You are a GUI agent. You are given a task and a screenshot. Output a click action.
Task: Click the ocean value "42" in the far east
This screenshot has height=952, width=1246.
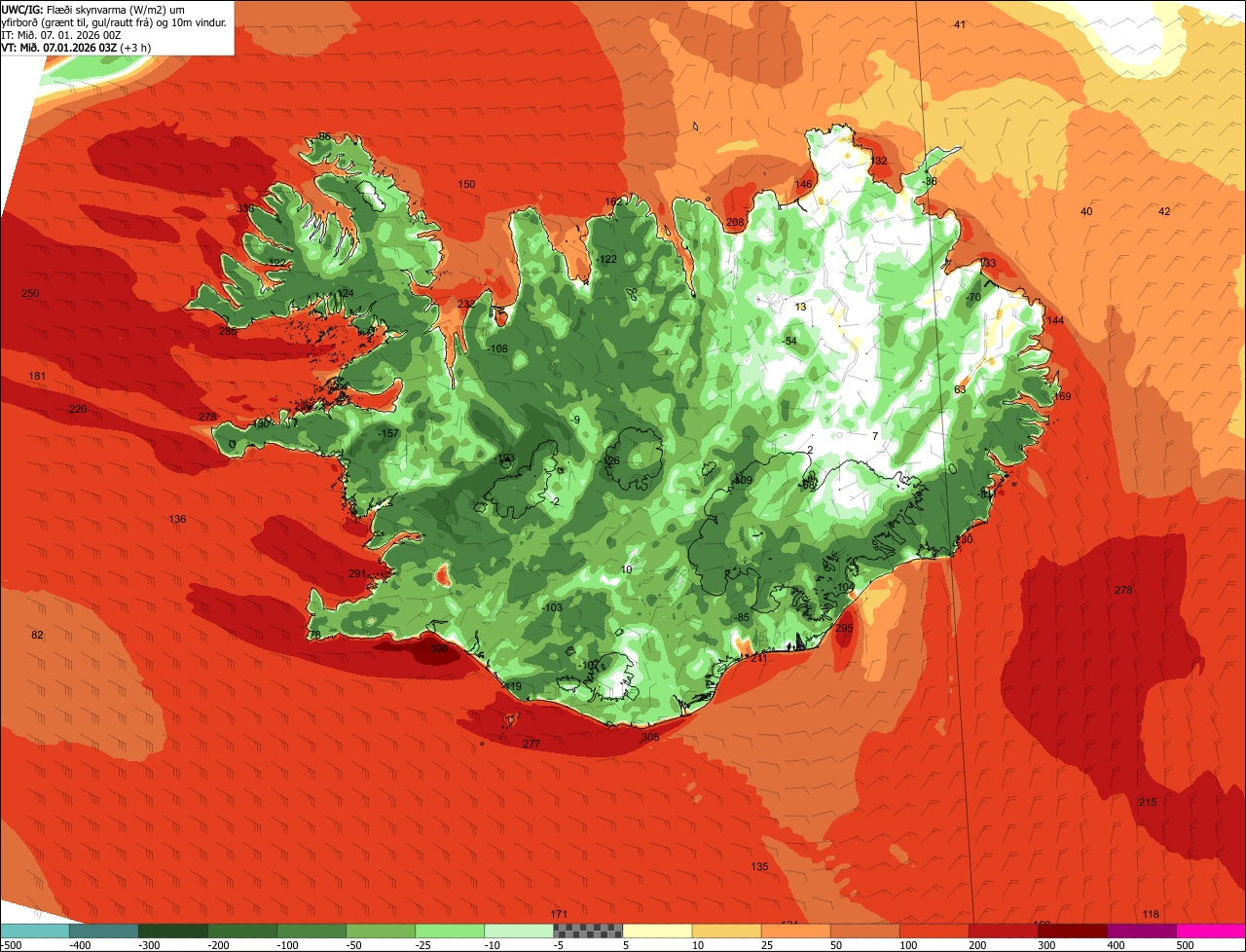click(1164, 211)
